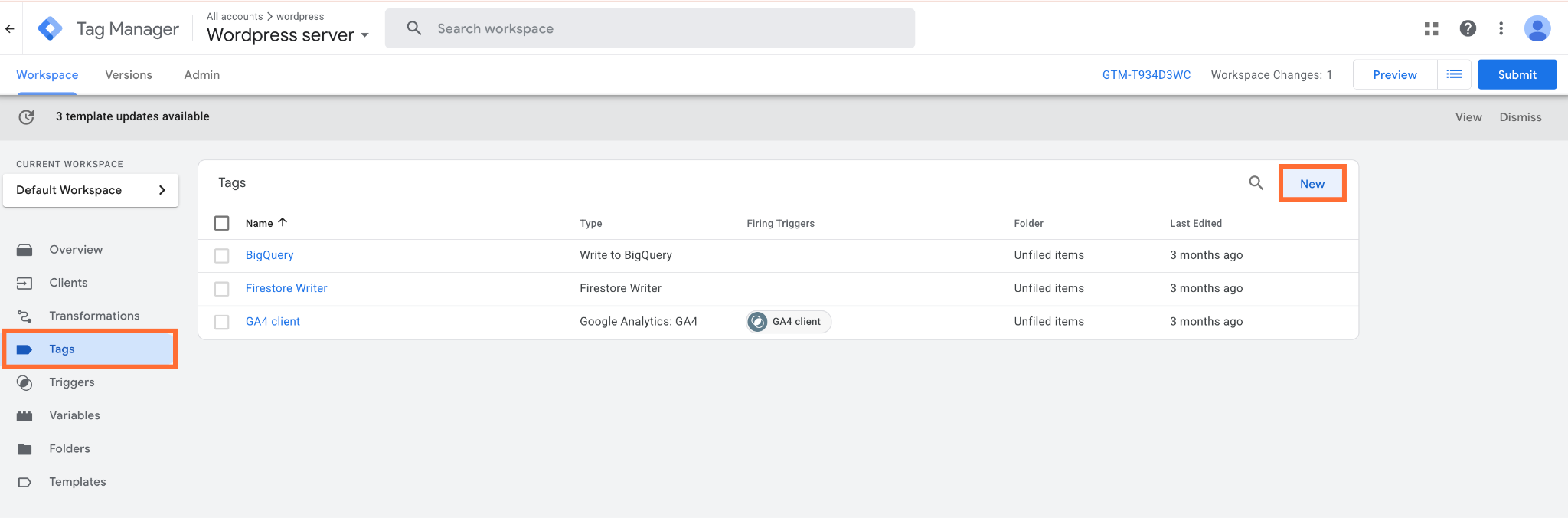Open the GA4 client tag link
Viewport: 1568px width, 518px height.
[x=273, y=322]
